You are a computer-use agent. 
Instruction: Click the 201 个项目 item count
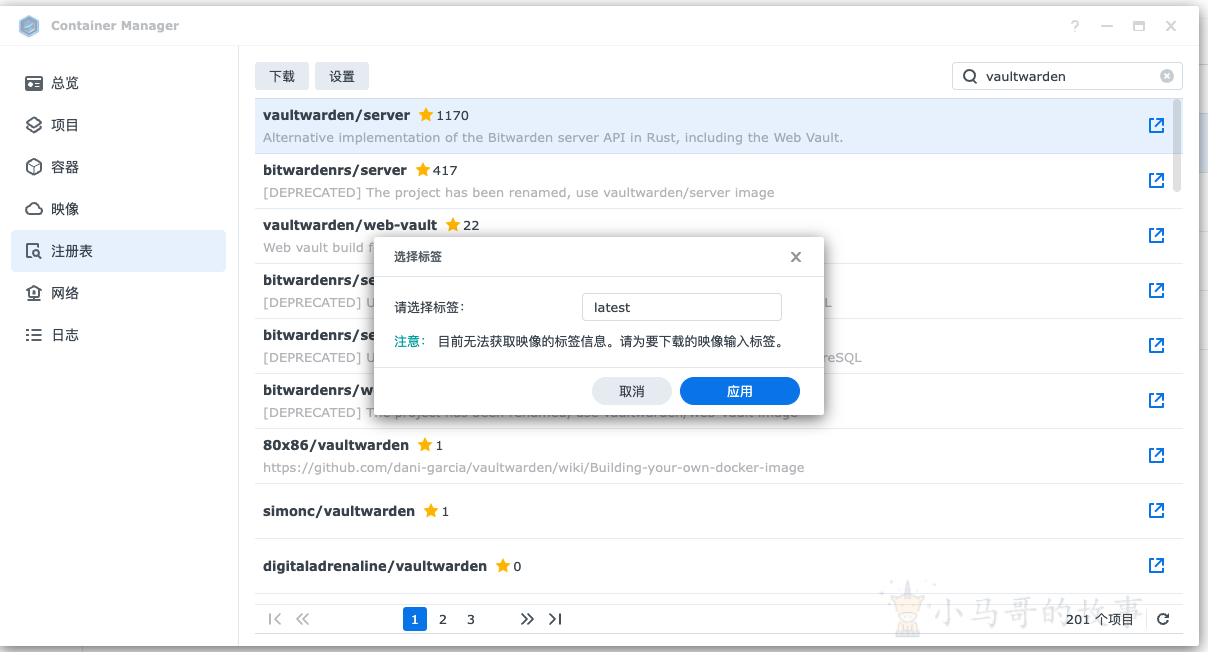click(x=1100, y=619)
